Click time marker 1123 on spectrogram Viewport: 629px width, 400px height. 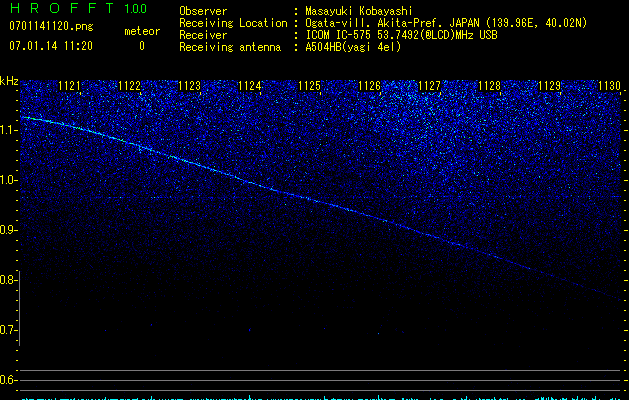189,86
